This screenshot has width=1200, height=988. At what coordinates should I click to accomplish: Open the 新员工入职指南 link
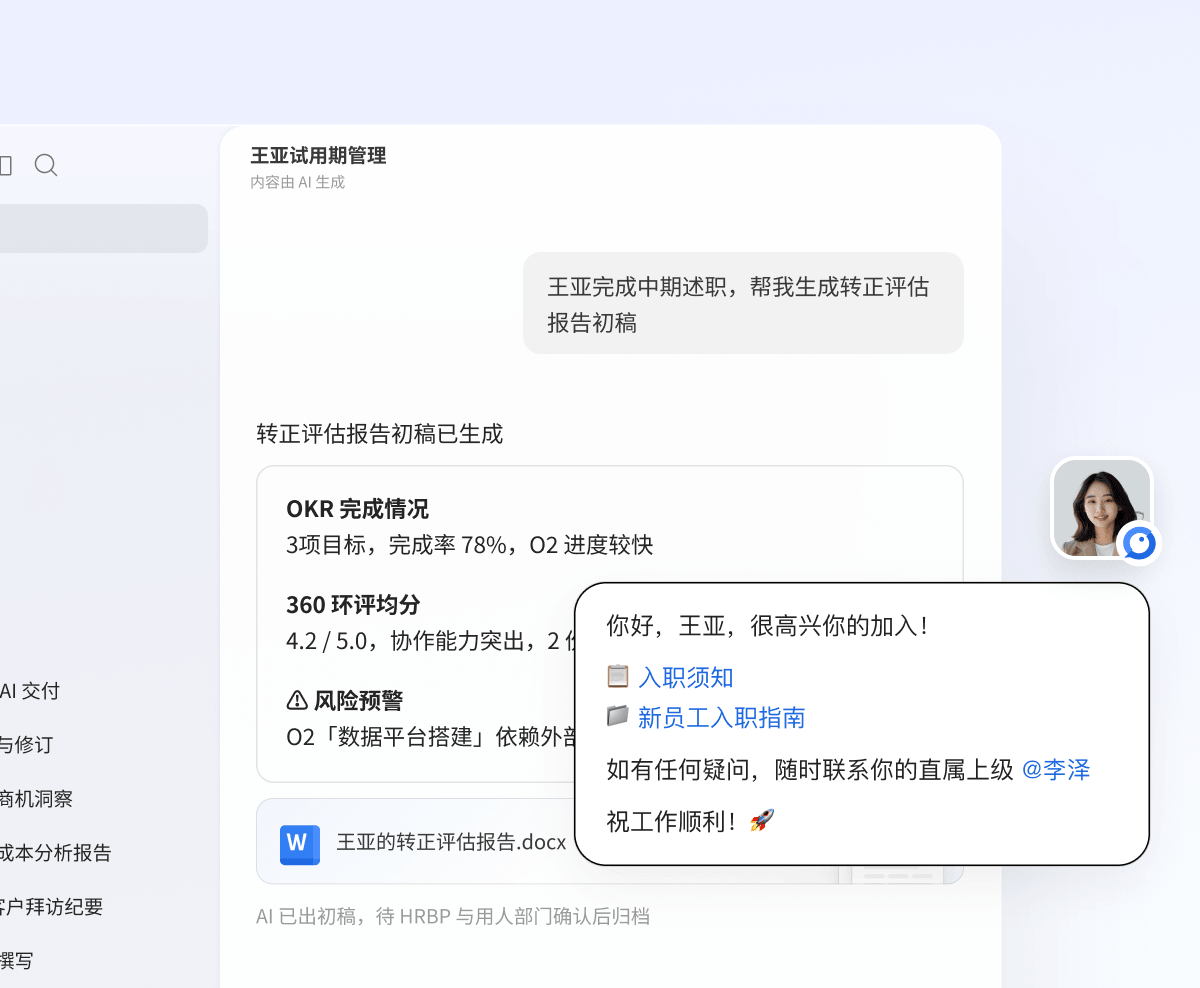722,718
